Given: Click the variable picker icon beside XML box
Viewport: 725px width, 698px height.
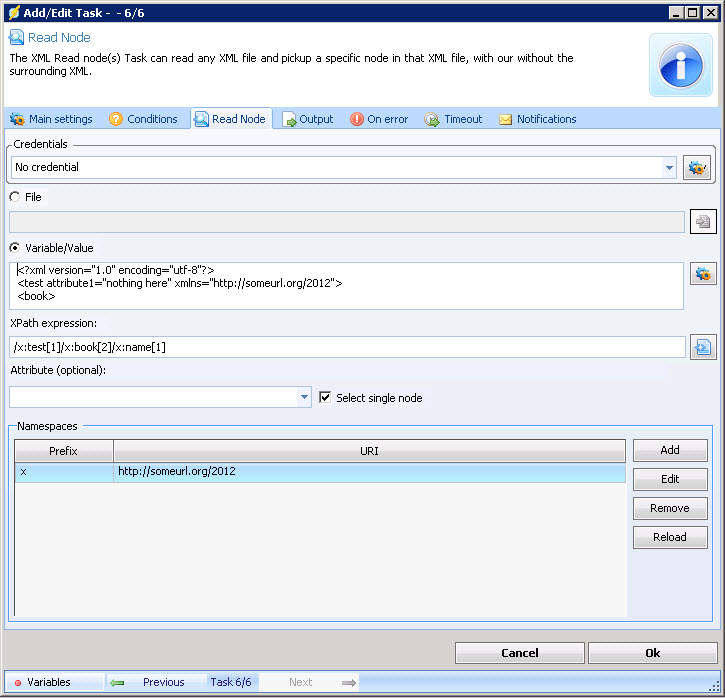Looking at the screenshot, I should coord(703,274).
